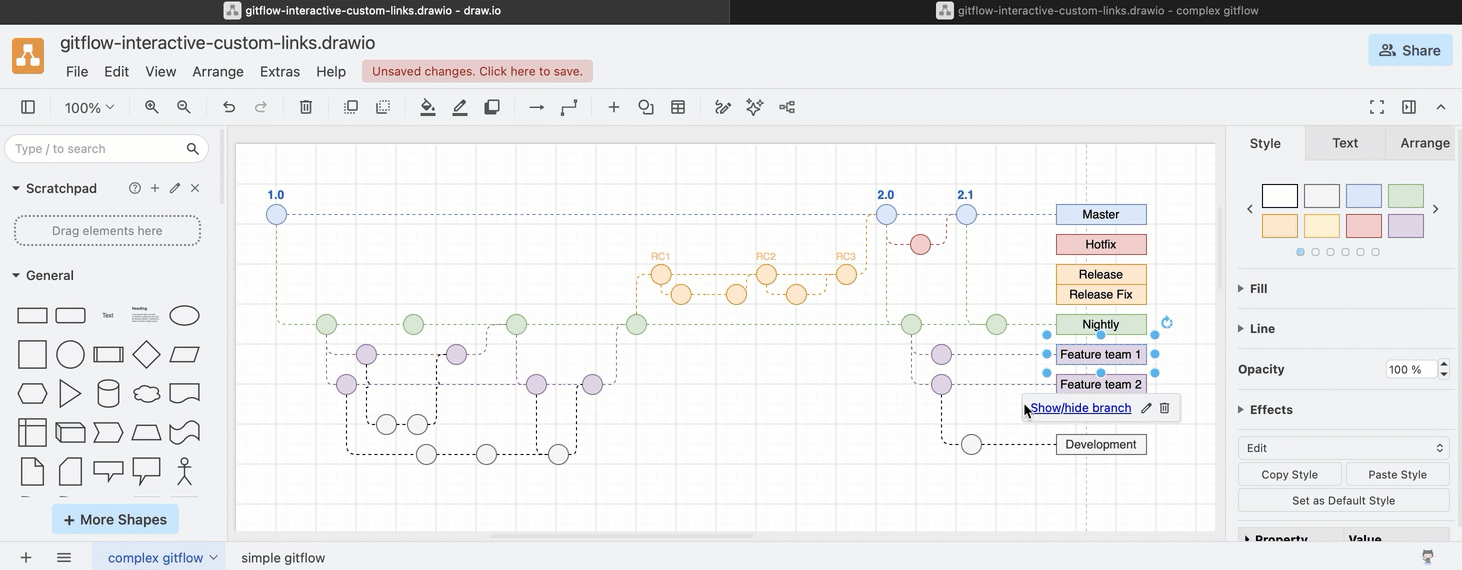Bring selection to front
The image size is (1462, 570).
tap(351, 107)
